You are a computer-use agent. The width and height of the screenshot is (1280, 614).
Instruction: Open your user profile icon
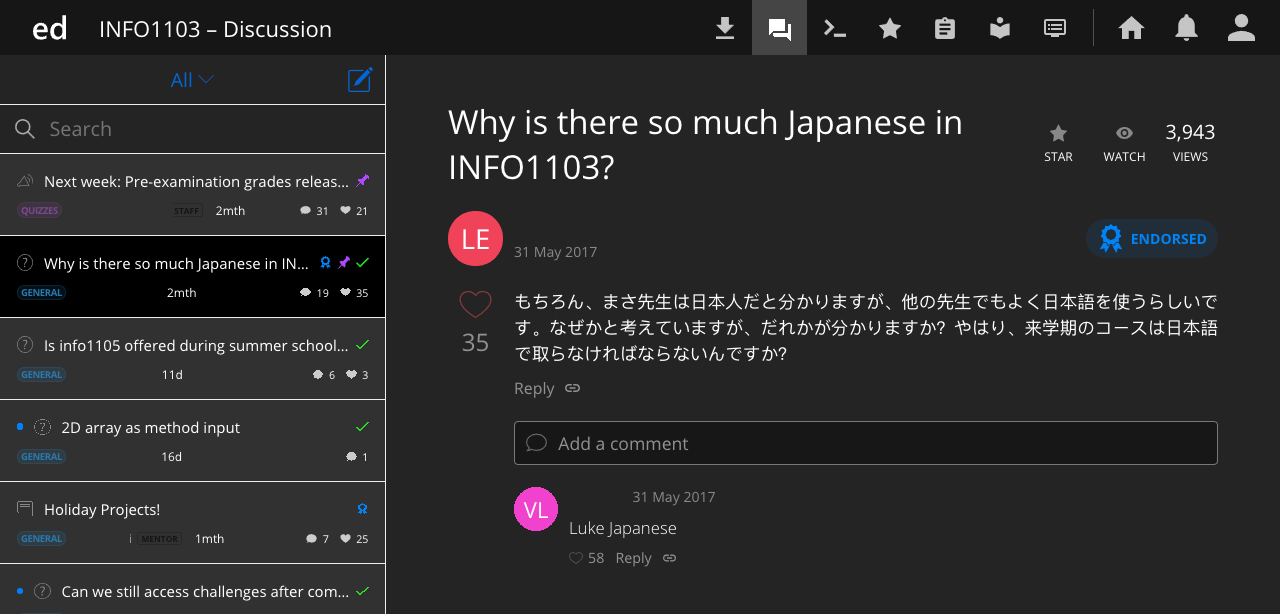1241,27
